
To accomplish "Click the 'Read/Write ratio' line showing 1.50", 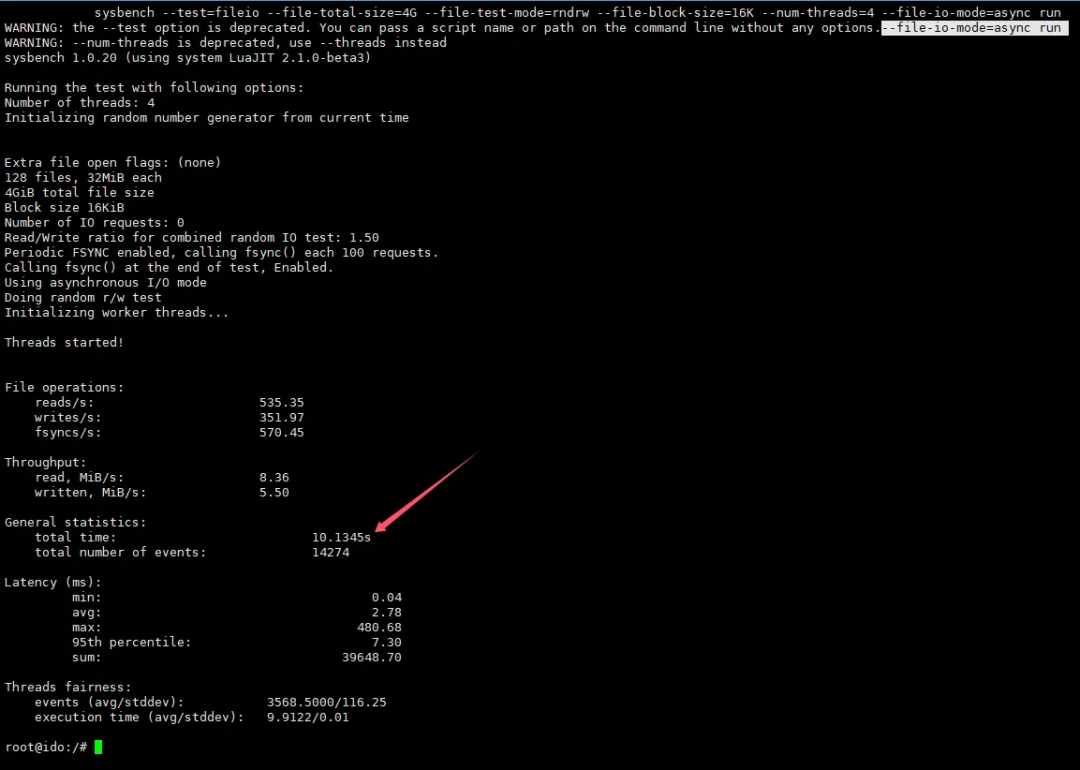I will click(x=191, y=238).
